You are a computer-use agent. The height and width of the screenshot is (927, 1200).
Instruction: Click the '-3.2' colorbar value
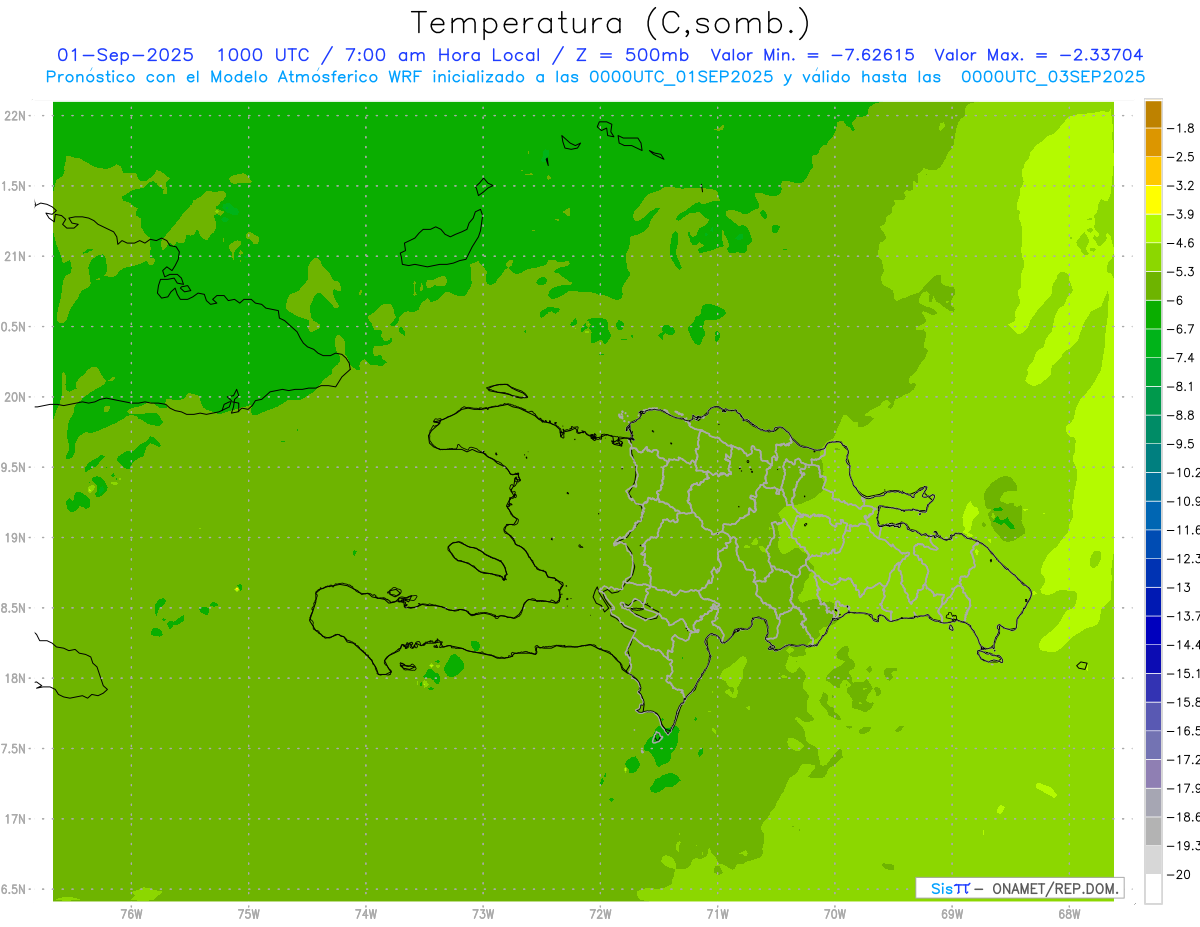pyautogui.click(x=1182, y=186)
